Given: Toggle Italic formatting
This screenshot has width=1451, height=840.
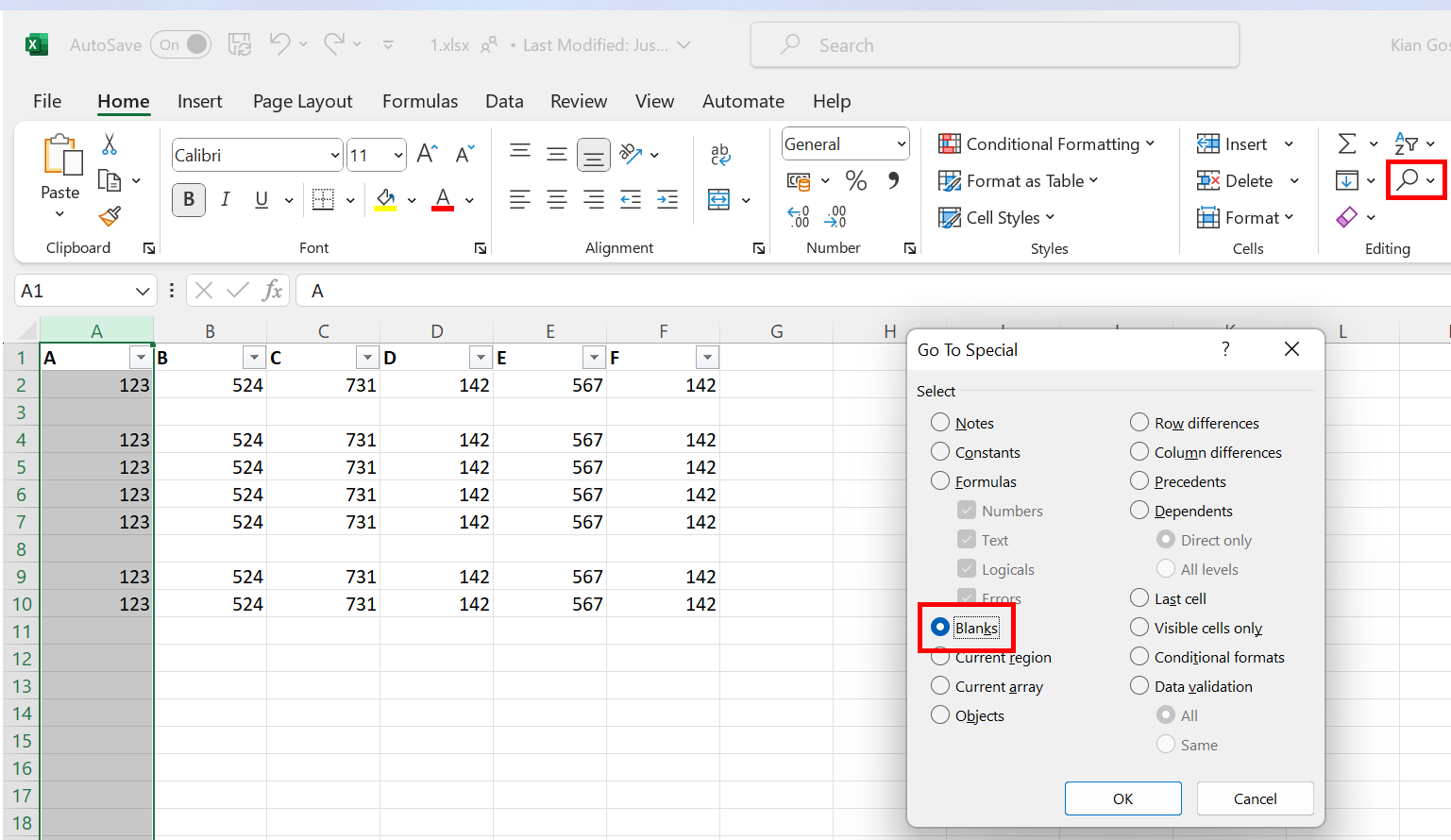Looking at the screenshot, I should (225, 199).
